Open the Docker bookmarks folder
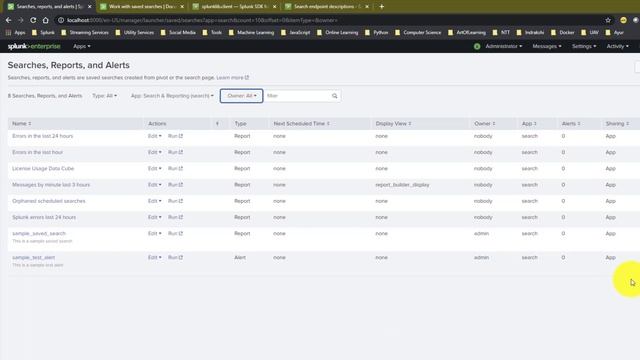The width and height of the screenshot is (640, 360). point(563,32)
